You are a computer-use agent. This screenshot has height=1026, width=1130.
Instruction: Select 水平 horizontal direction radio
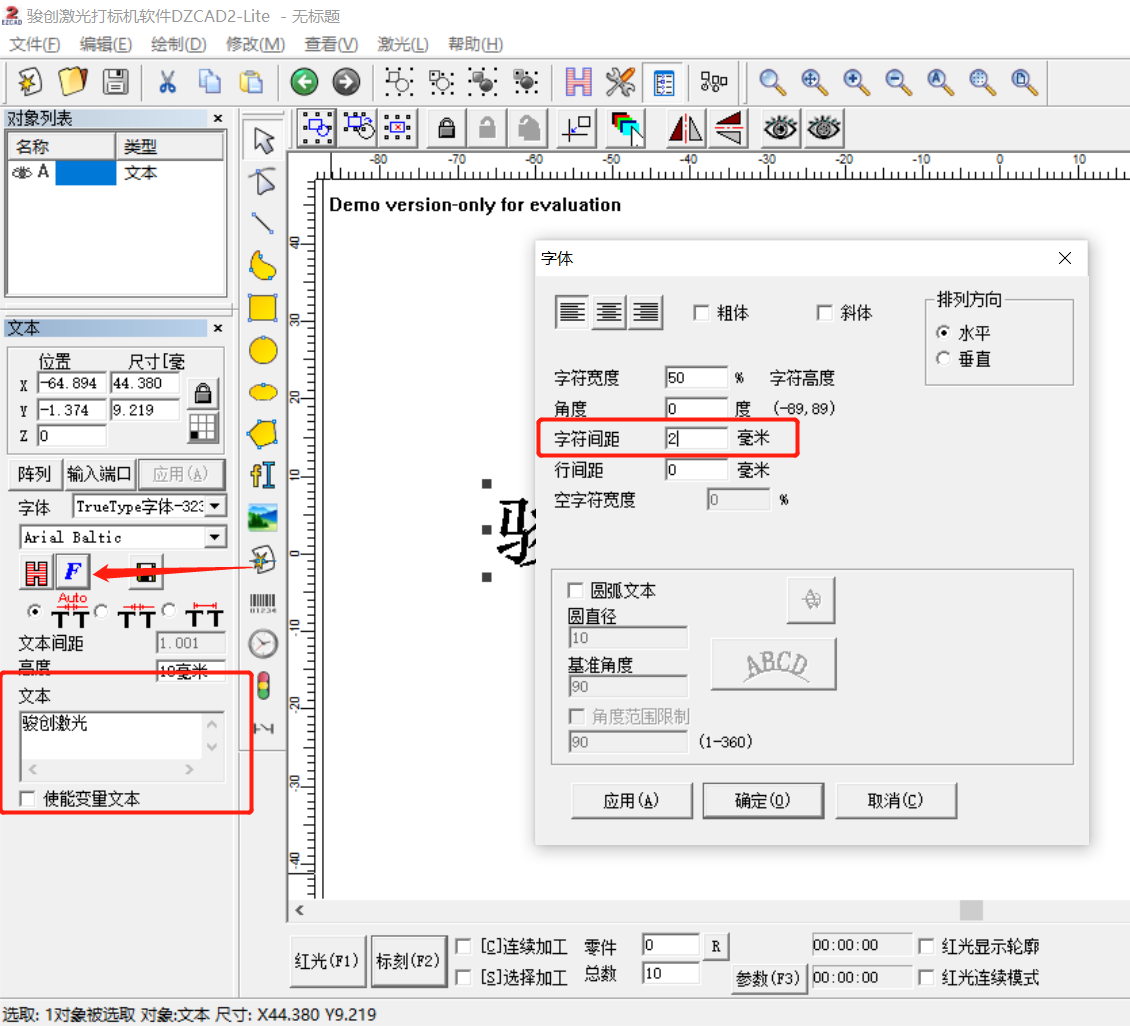pos(943,332)
